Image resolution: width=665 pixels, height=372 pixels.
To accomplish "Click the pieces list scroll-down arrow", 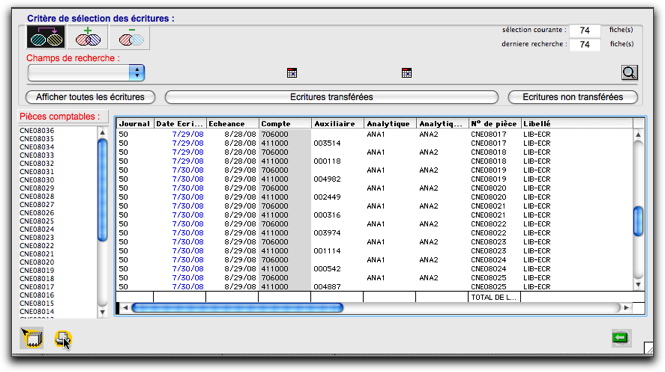I will point(102,312).
